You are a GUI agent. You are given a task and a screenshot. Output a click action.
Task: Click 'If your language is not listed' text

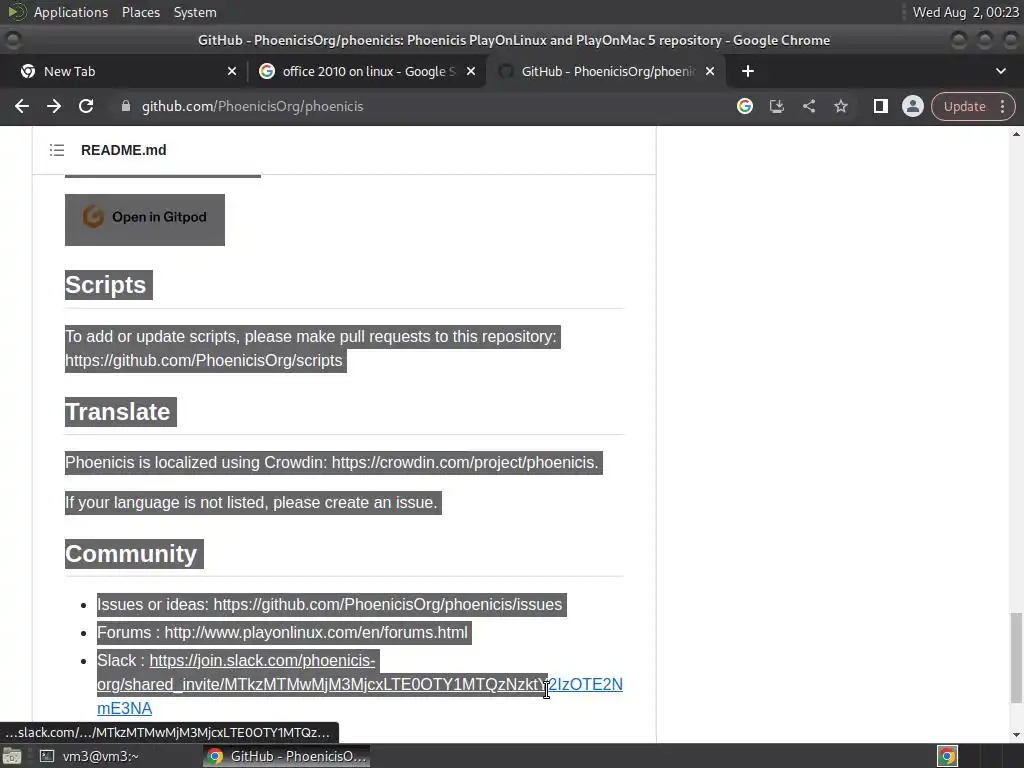coord(251,503)
